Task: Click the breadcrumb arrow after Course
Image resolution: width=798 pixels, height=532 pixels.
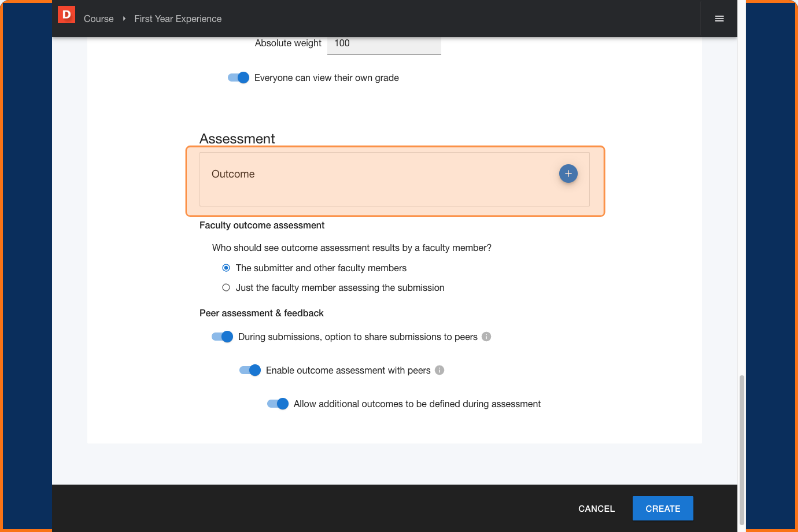Action: click(x=124, y=19)
